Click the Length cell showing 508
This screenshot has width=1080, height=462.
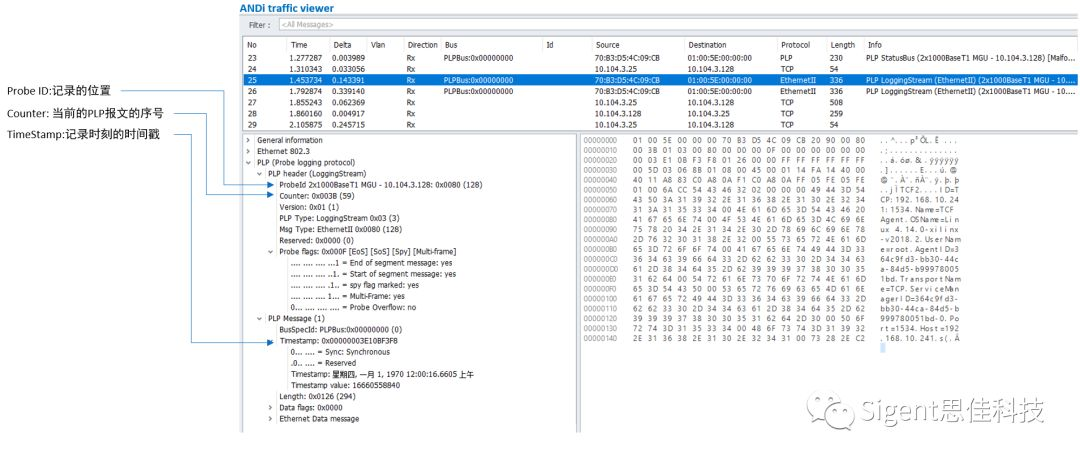click(836, 101)
